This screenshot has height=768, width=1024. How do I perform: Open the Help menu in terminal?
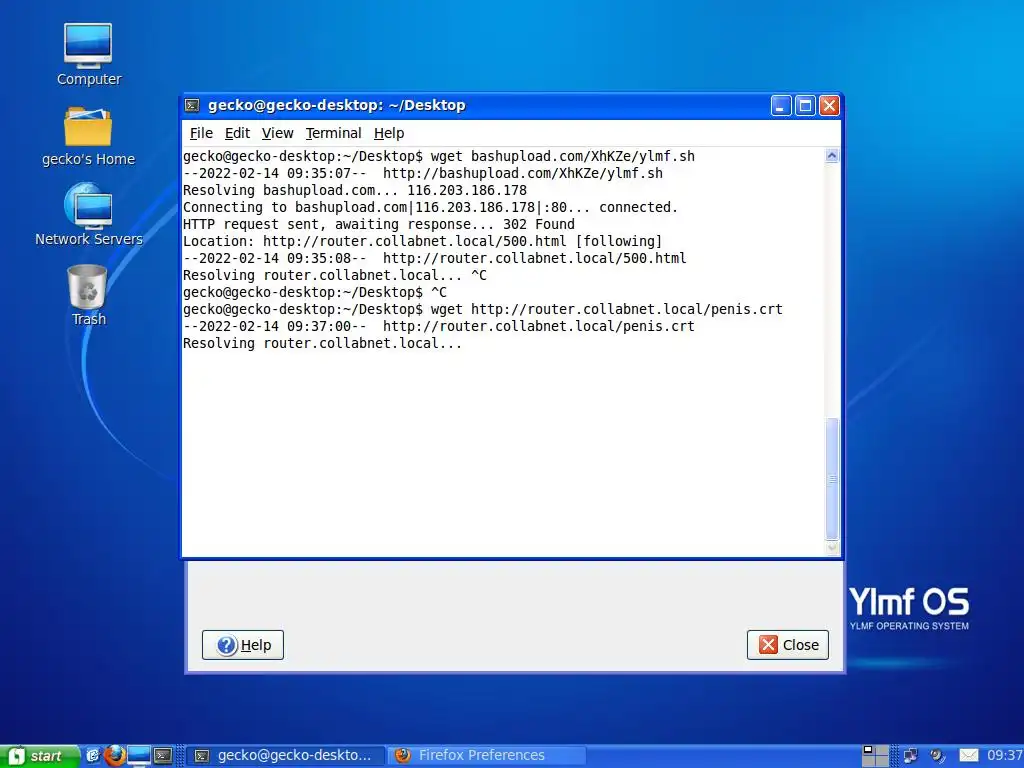389,133
